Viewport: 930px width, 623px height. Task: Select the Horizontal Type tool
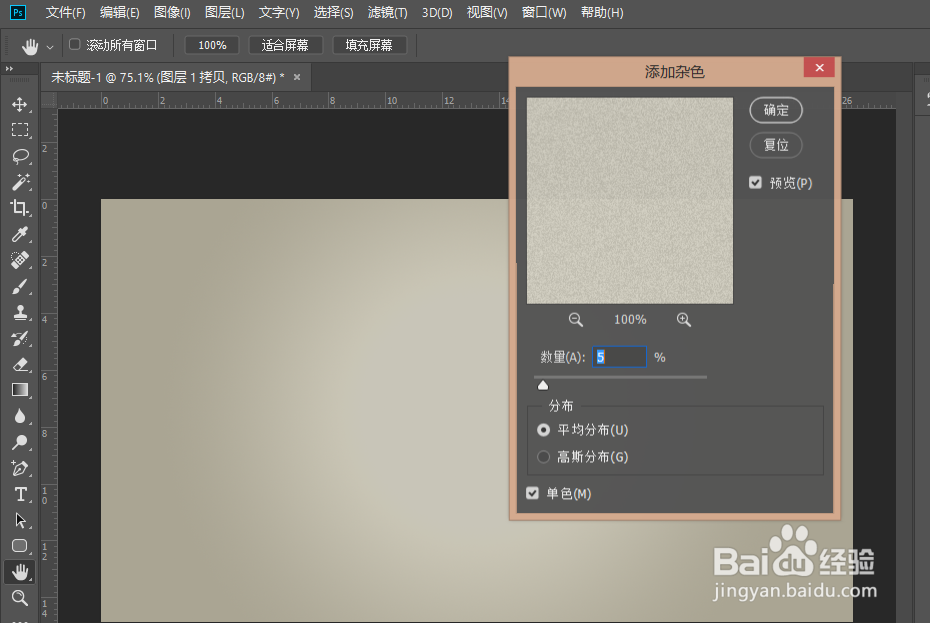[20, 494]
